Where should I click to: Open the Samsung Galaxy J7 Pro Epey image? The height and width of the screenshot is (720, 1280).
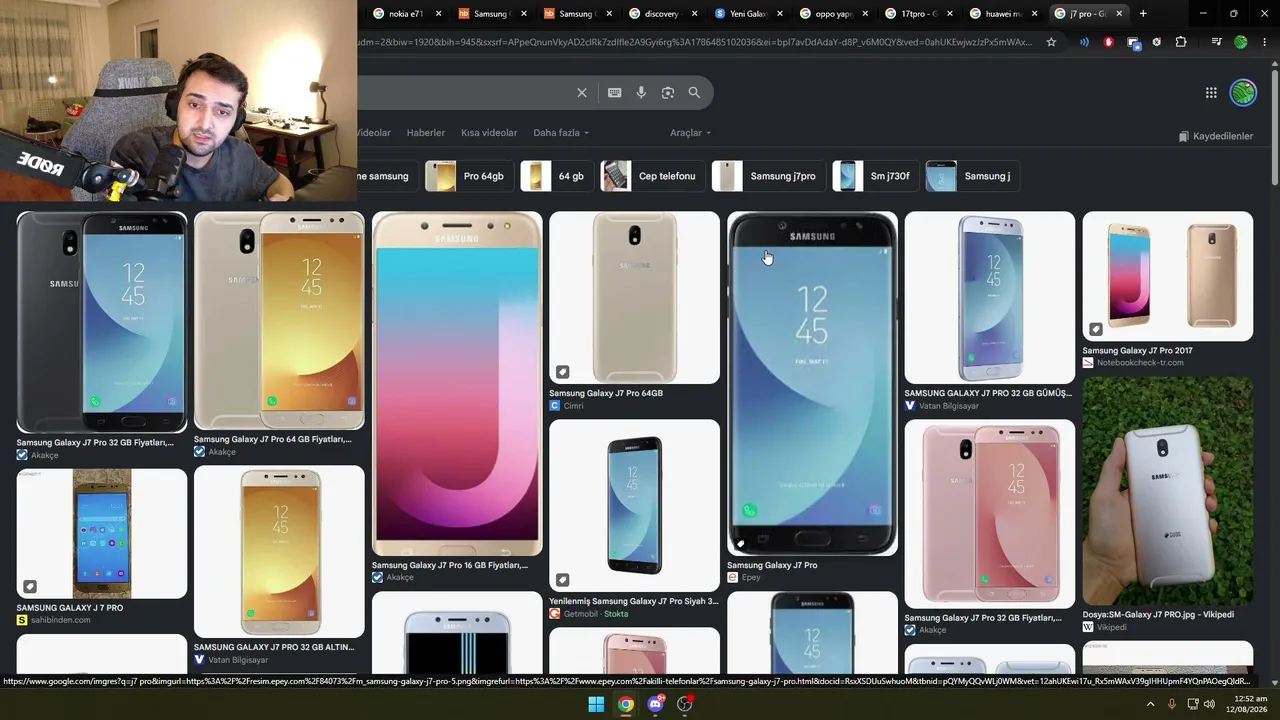[x=812, y=383]
